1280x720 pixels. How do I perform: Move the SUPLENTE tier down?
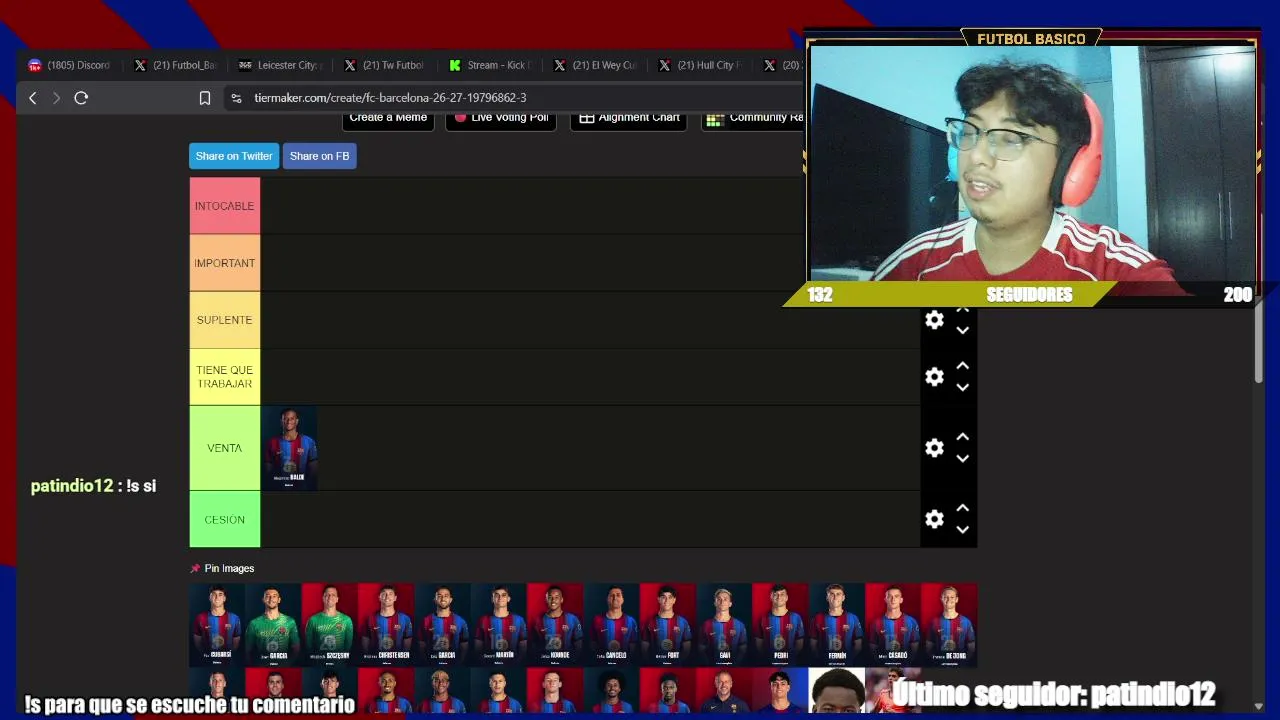[x=962, y=331]
